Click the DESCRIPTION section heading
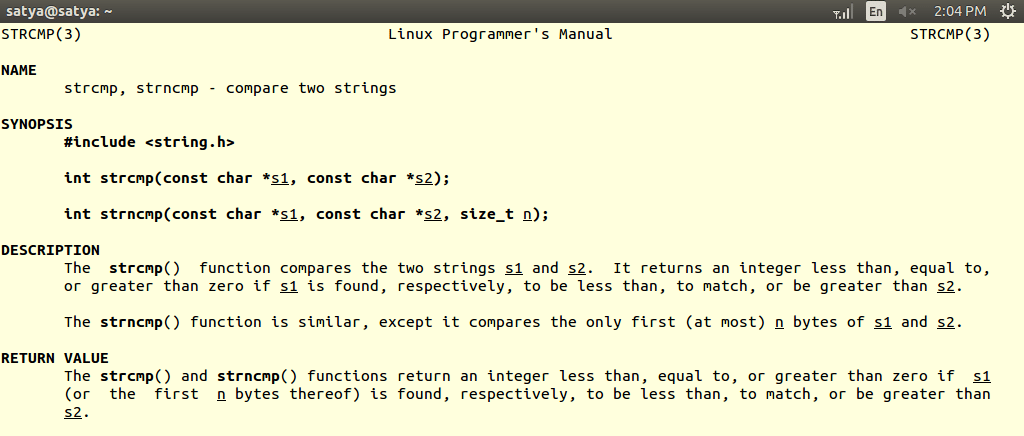 click(x=50, y=250)
